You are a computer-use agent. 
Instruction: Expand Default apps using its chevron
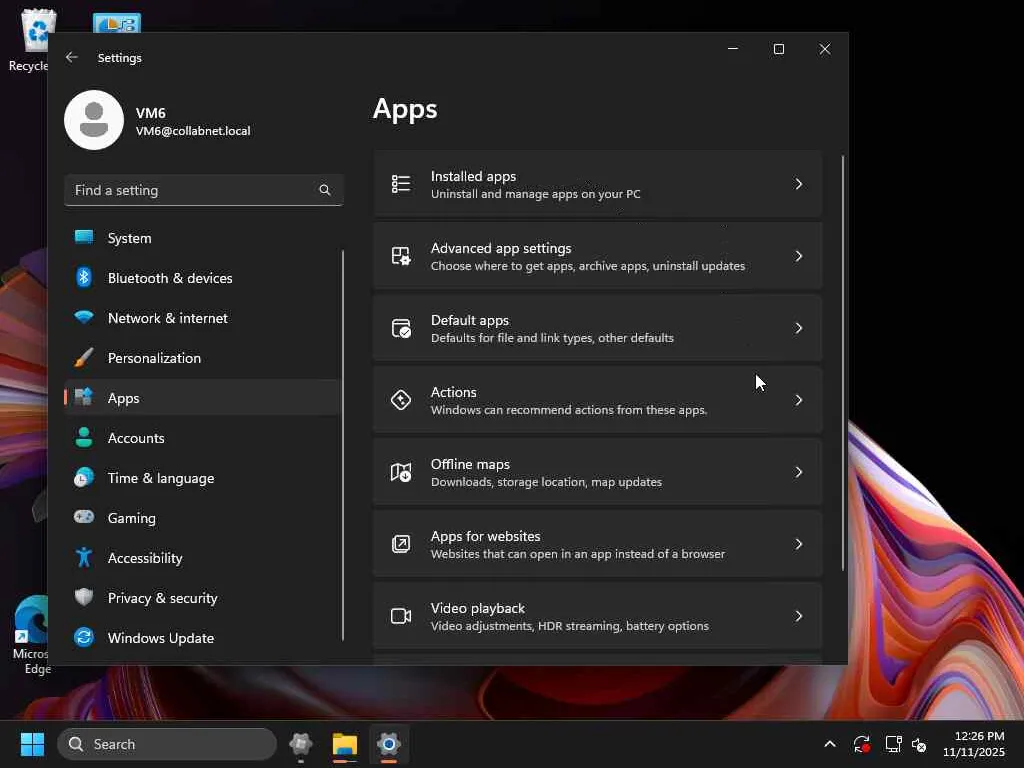tap(798, 328)
